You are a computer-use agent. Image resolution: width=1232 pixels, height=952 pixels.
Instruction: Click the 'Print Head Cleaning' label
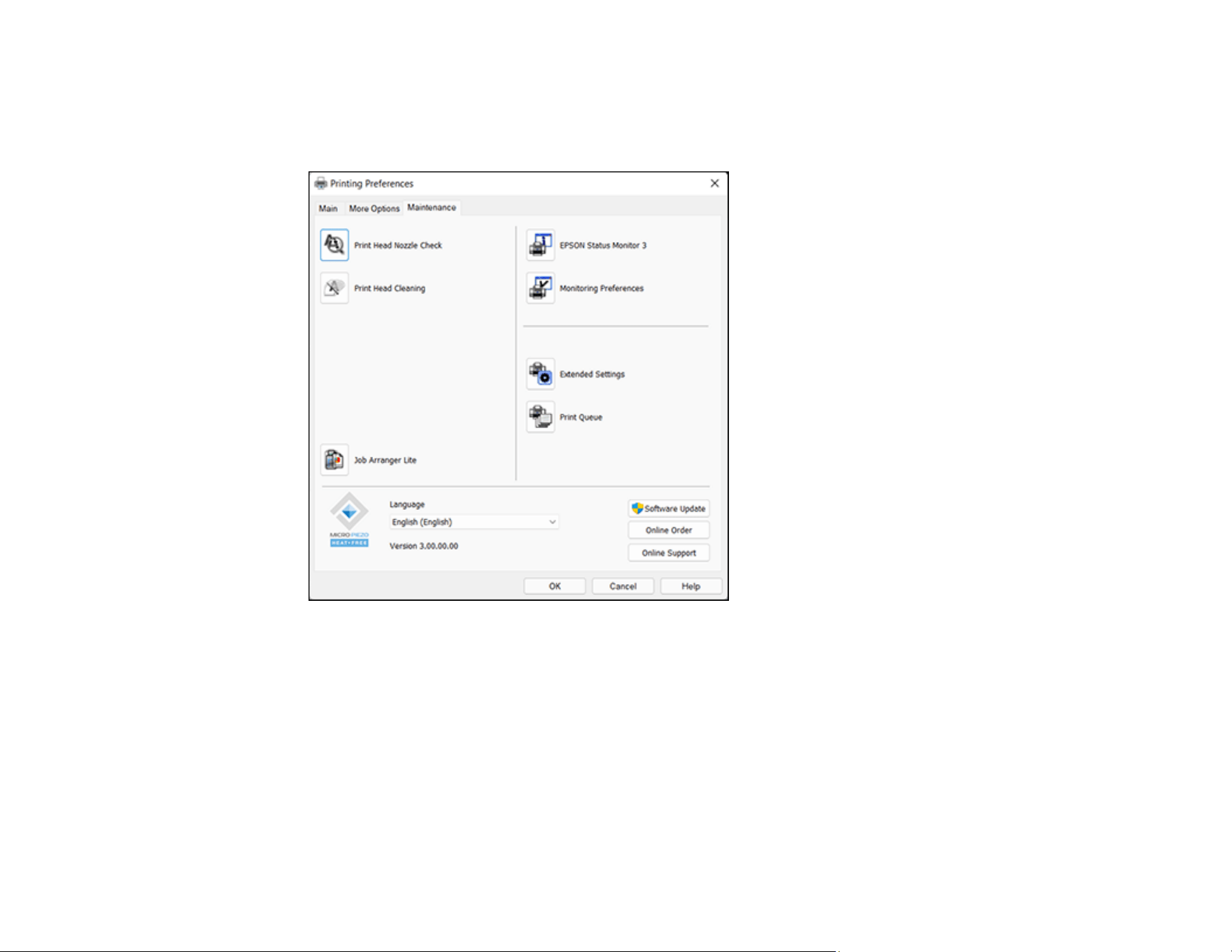tap(390, 288)
